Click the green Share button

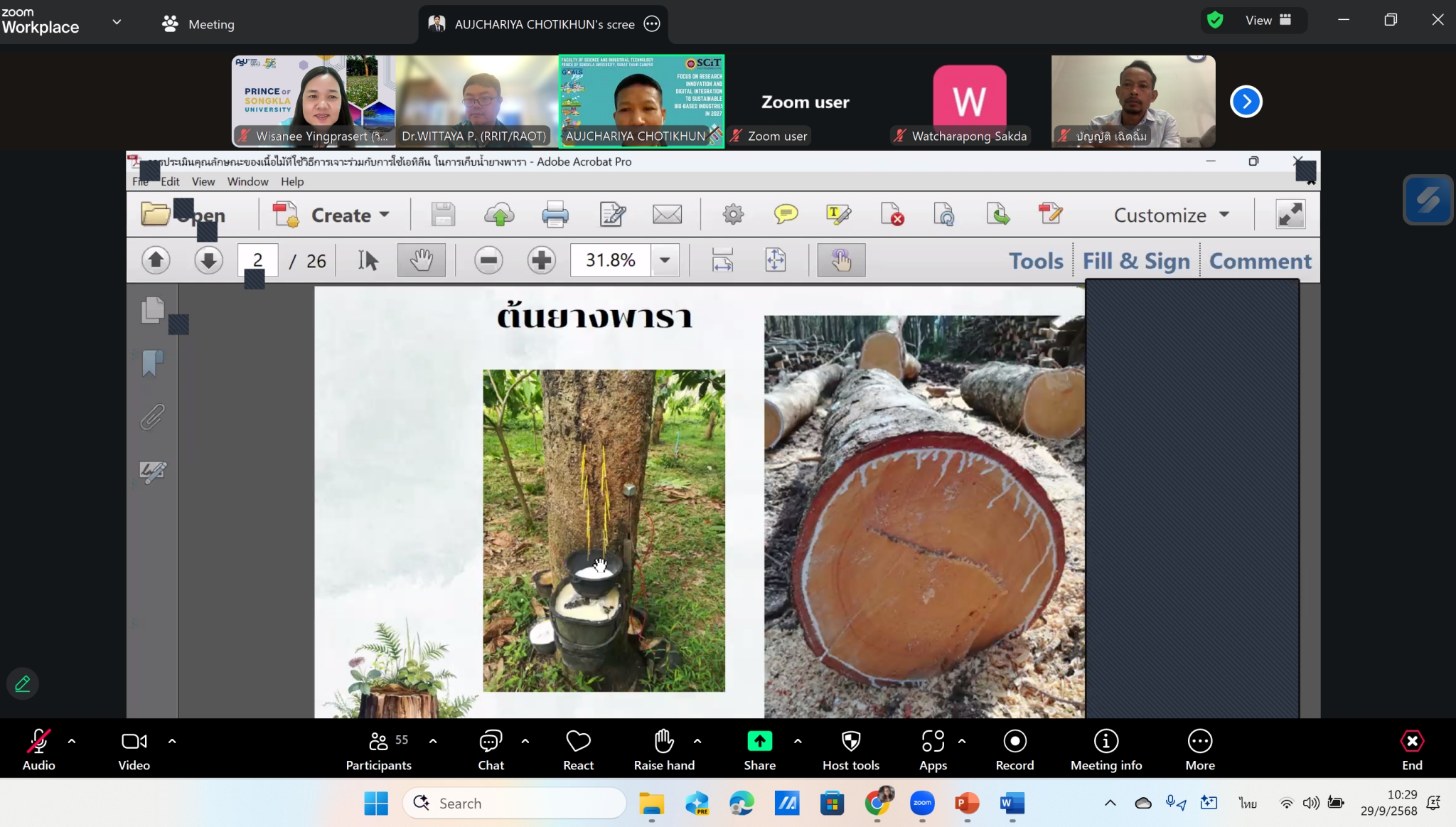point(759,742)
